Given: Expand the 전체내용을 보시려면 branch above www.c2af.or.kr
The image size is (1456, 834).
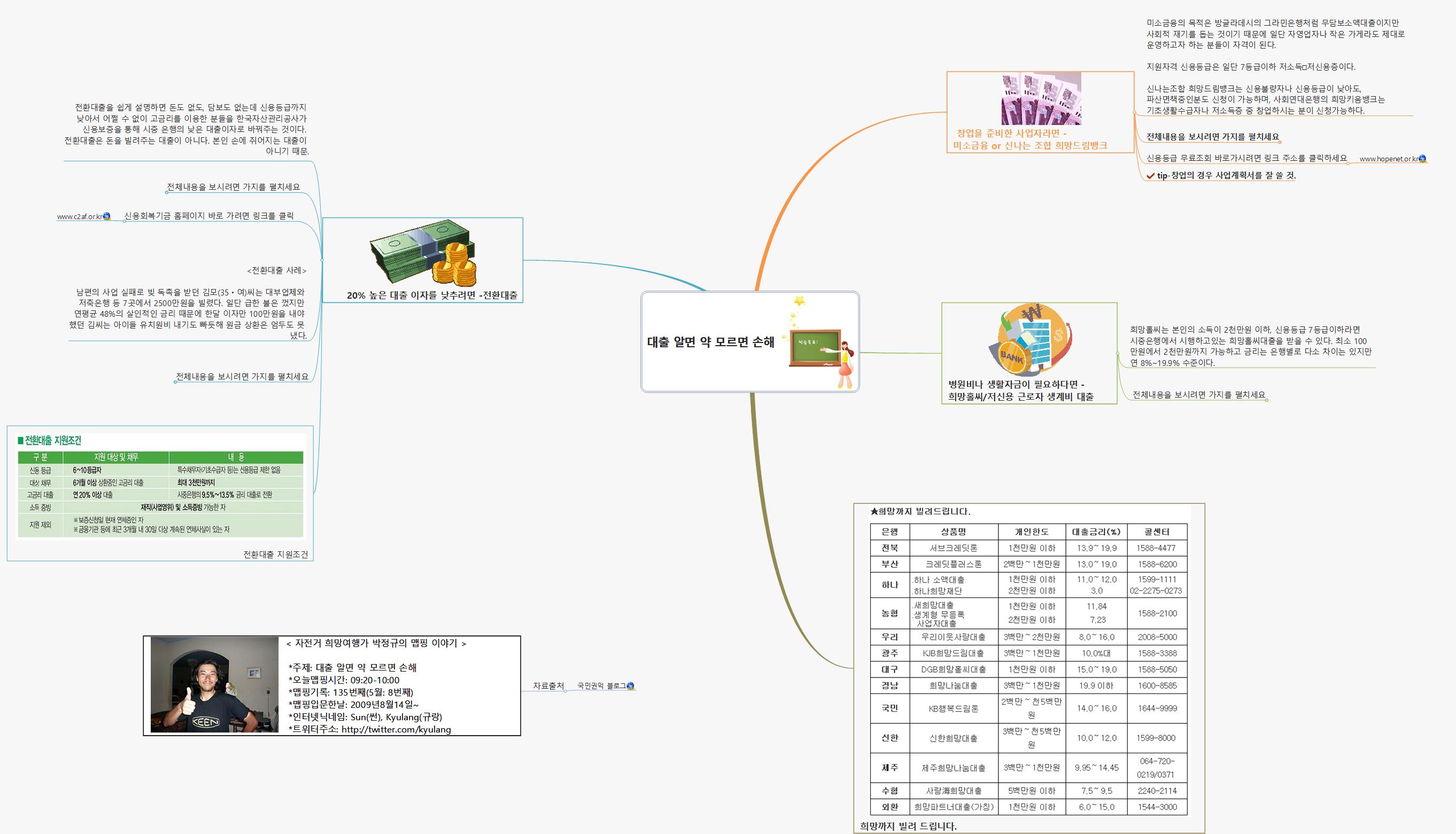Looking at the screenshot, I should point(166,192).
